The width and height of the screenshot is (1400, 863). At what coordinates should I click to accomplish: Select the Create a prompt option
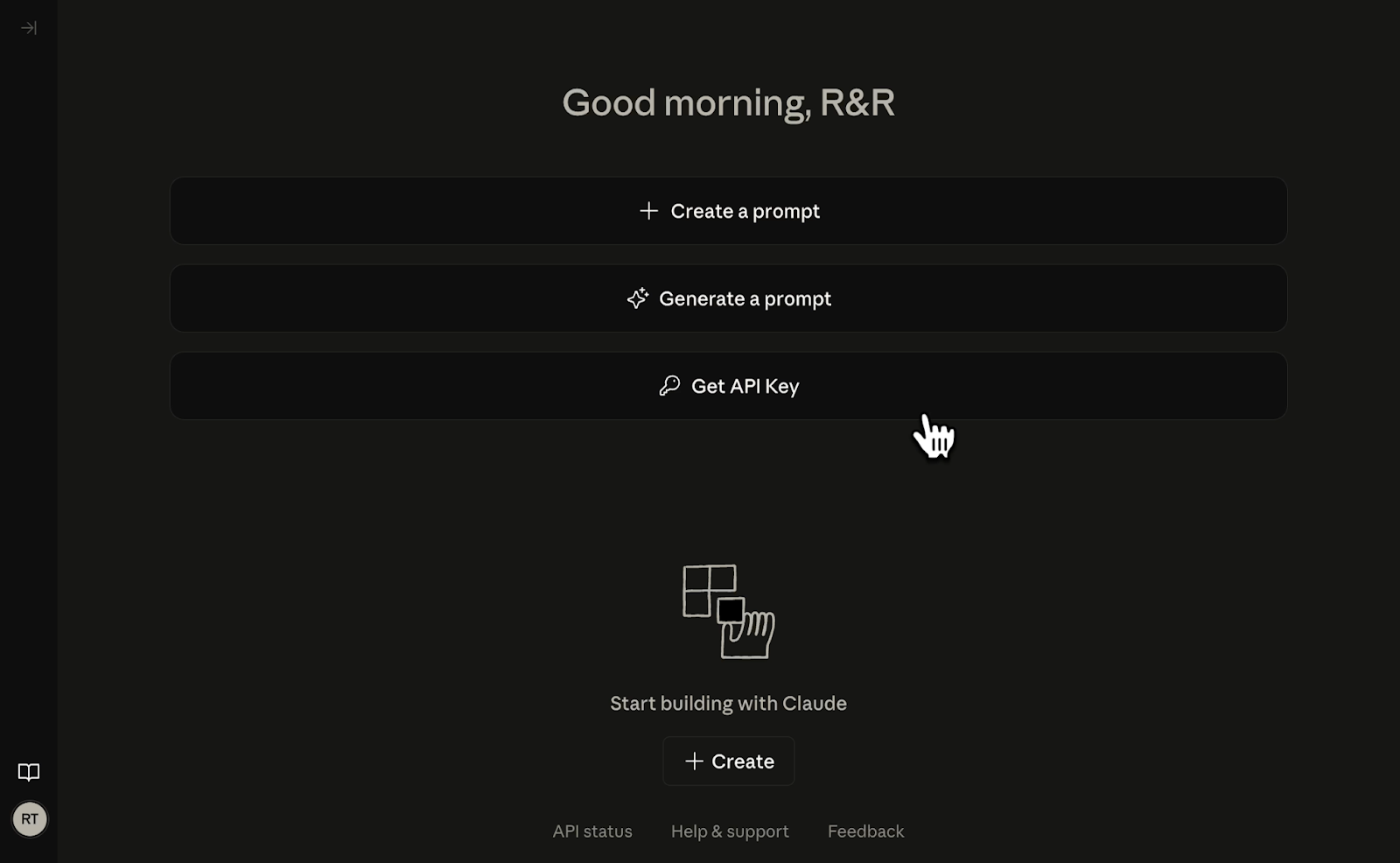click(728, 211)
